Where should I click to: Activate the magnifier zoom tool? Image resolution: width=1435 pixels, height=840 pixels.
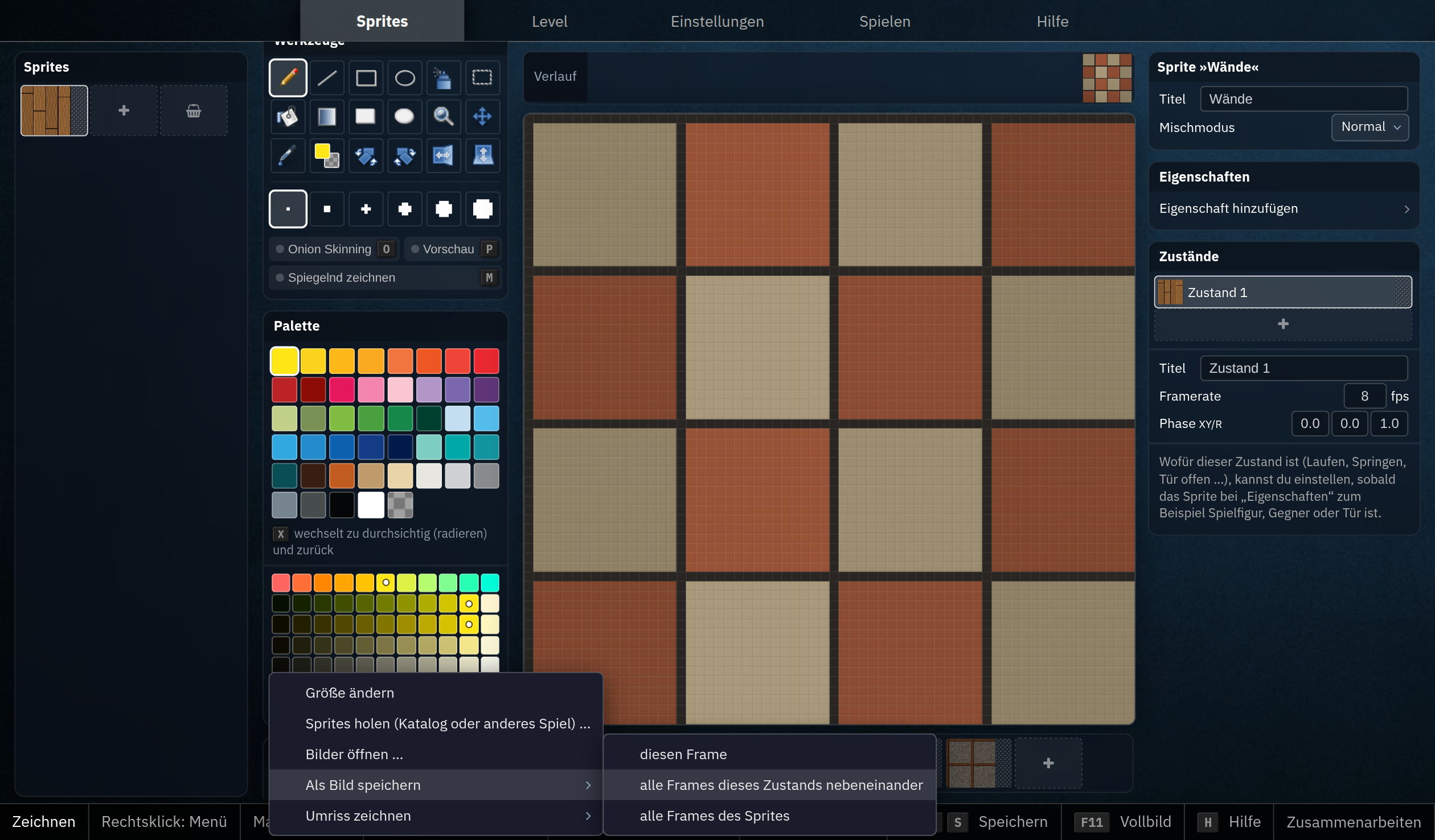[x=444, y=117]
